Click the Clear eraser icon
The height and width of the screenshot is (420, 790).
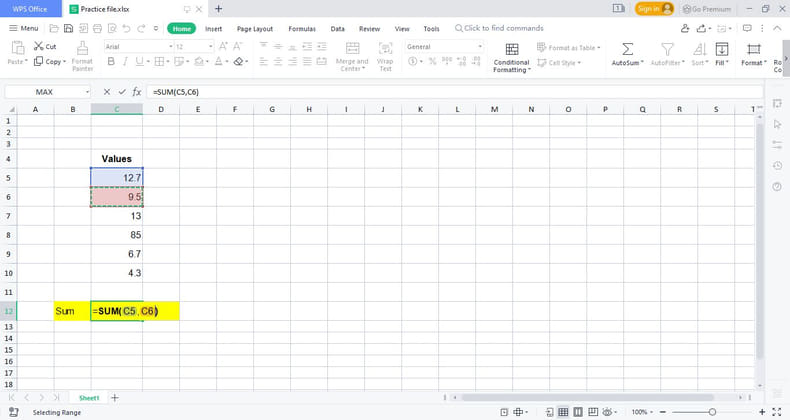238,61
